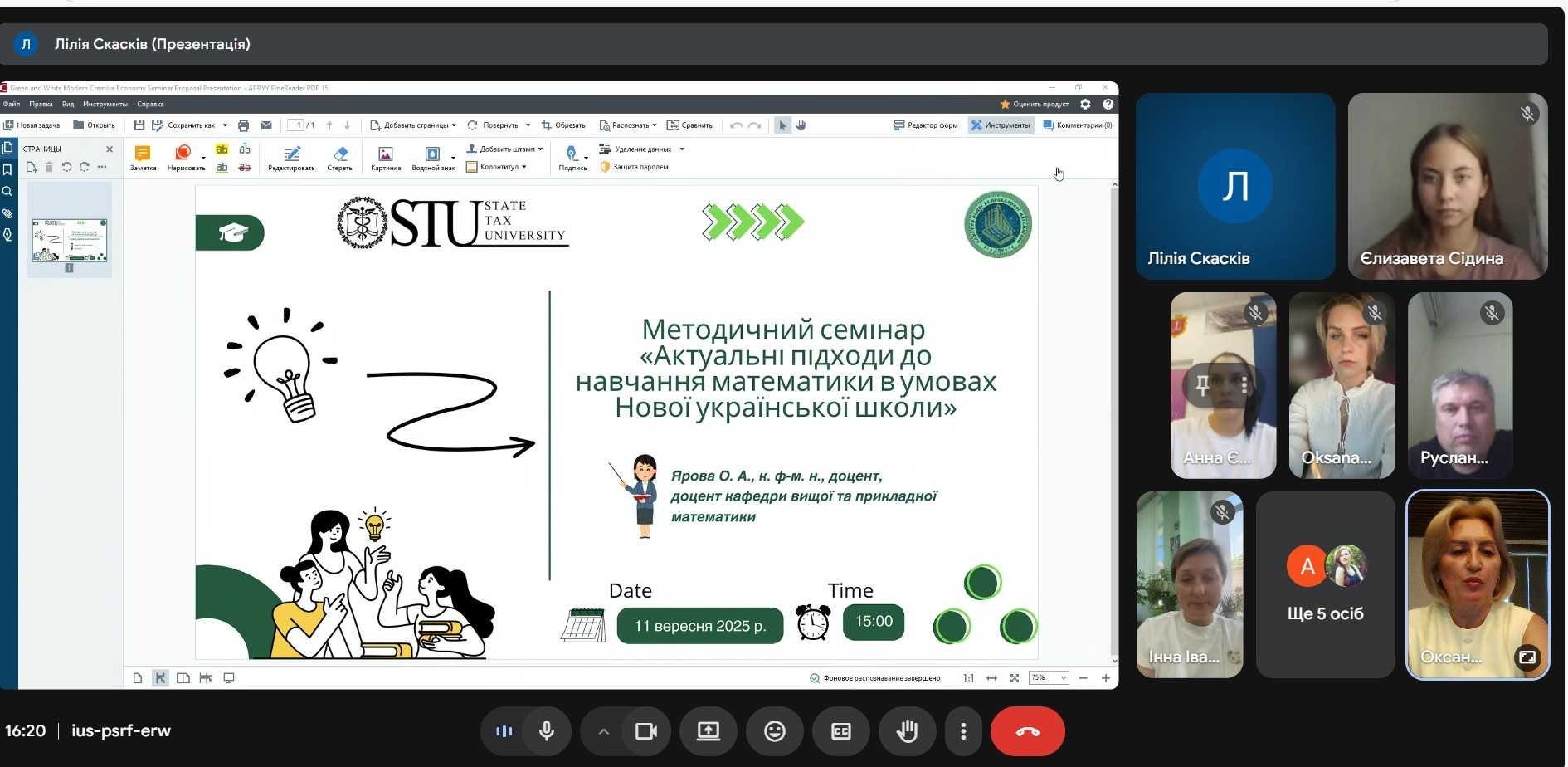The height and width of the screenshot is (767, 1568).
Task: Toggle camera in Meet call
Action: [646, 731]
